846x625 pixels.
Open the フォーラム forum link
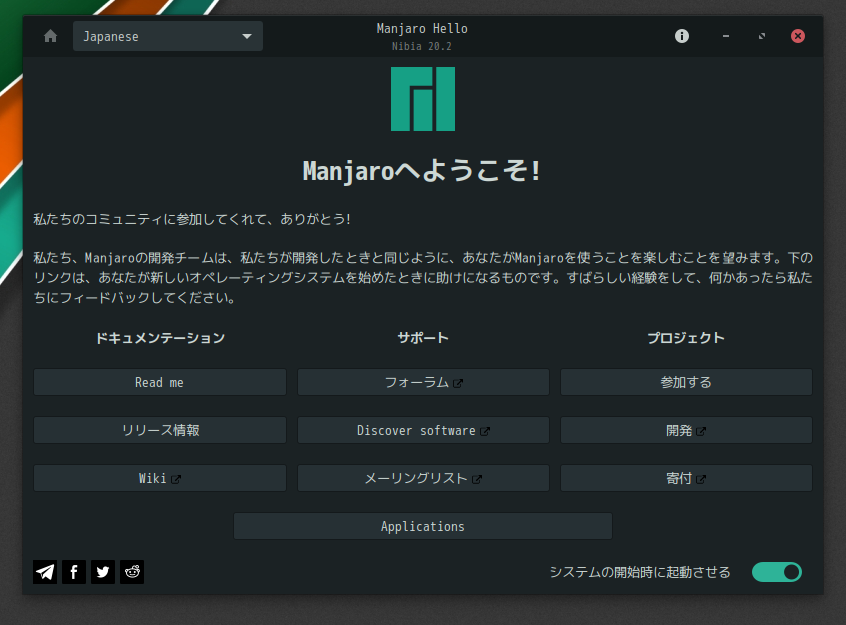click(x=423, y=382)
